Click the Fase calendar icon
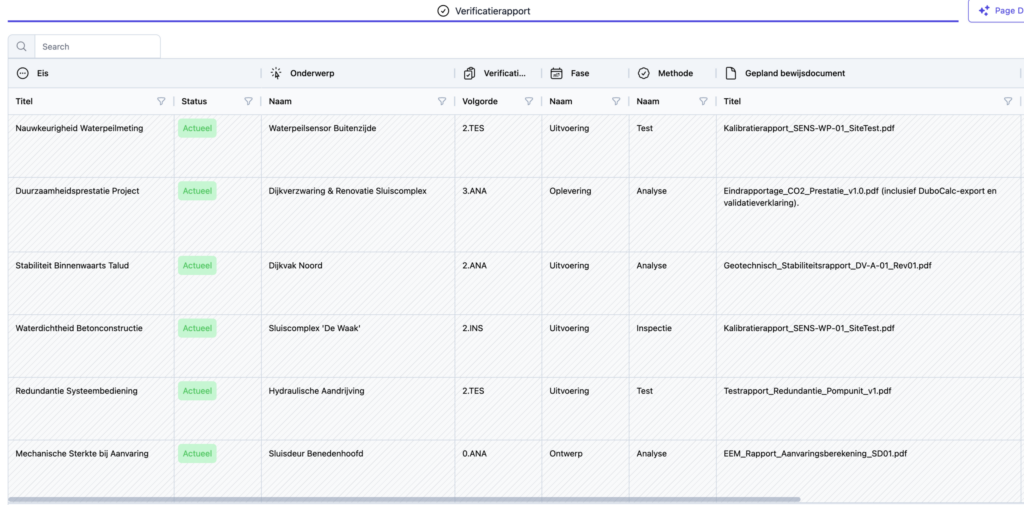The image size is (1024, 505). [x=556, y=73]
